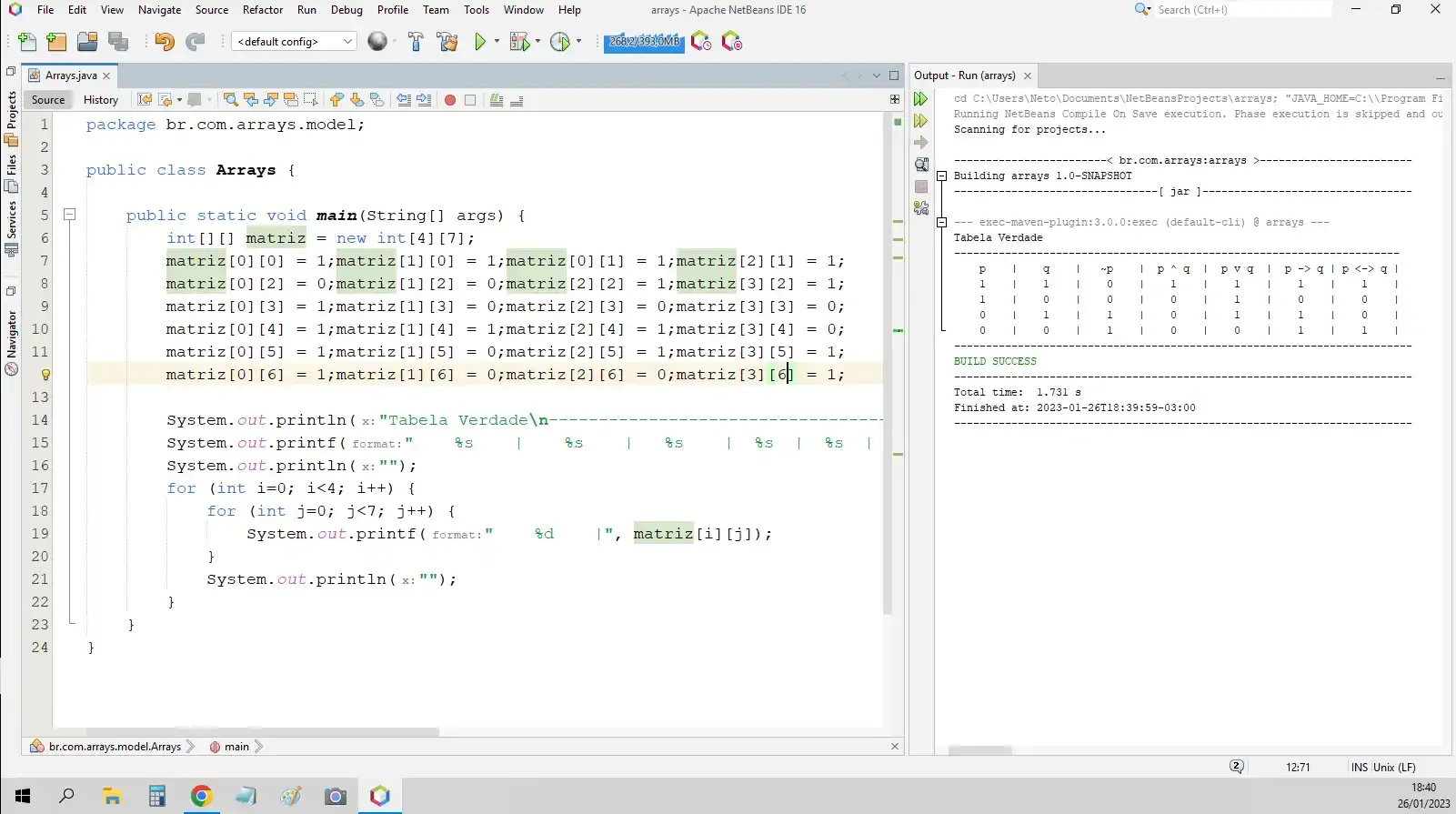Click the New Project icon
Screen dimensions: 1456x814
click(56, 42)
